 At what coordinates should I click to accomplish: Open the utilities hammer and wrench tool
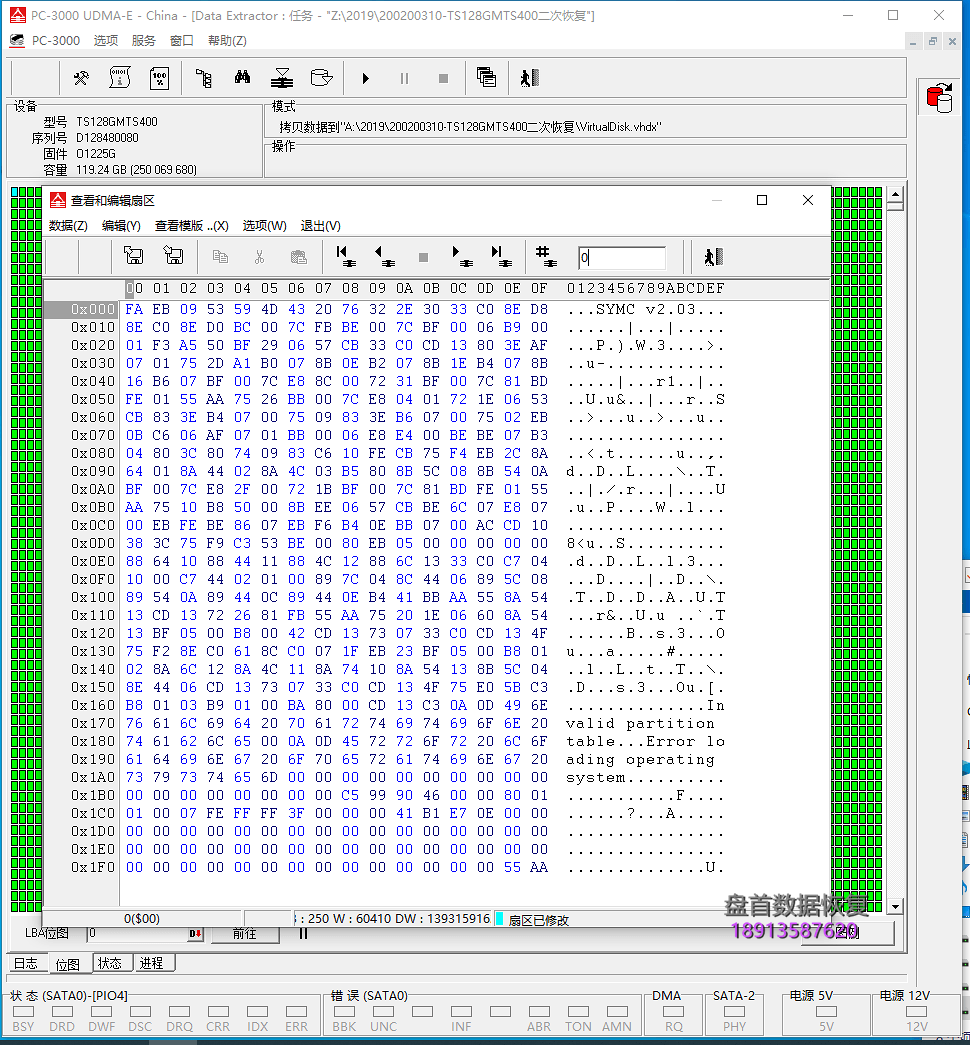click(x=82, y=78)
